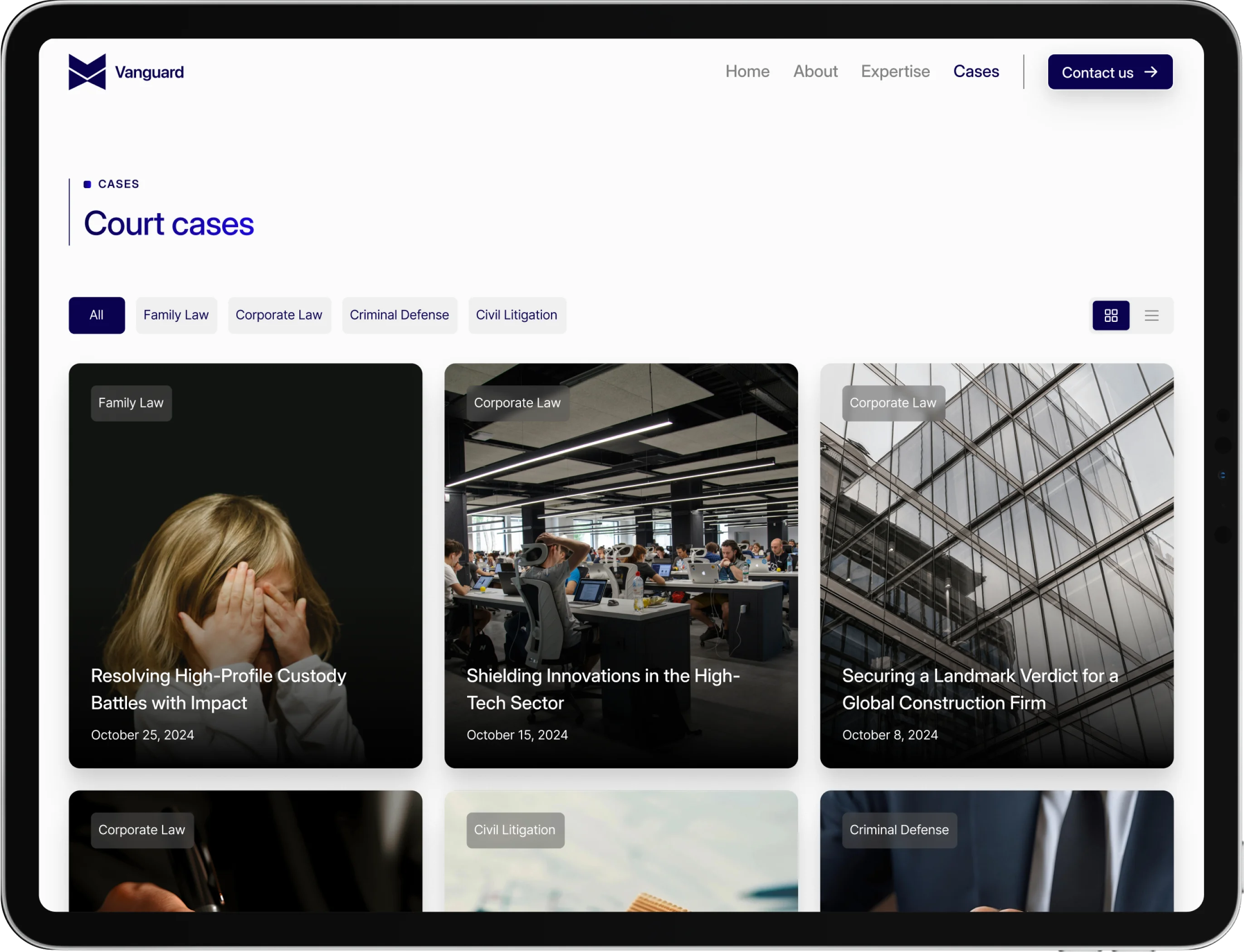Select the Cases nav item
The image size is (1244, 952).
(976, 72)
